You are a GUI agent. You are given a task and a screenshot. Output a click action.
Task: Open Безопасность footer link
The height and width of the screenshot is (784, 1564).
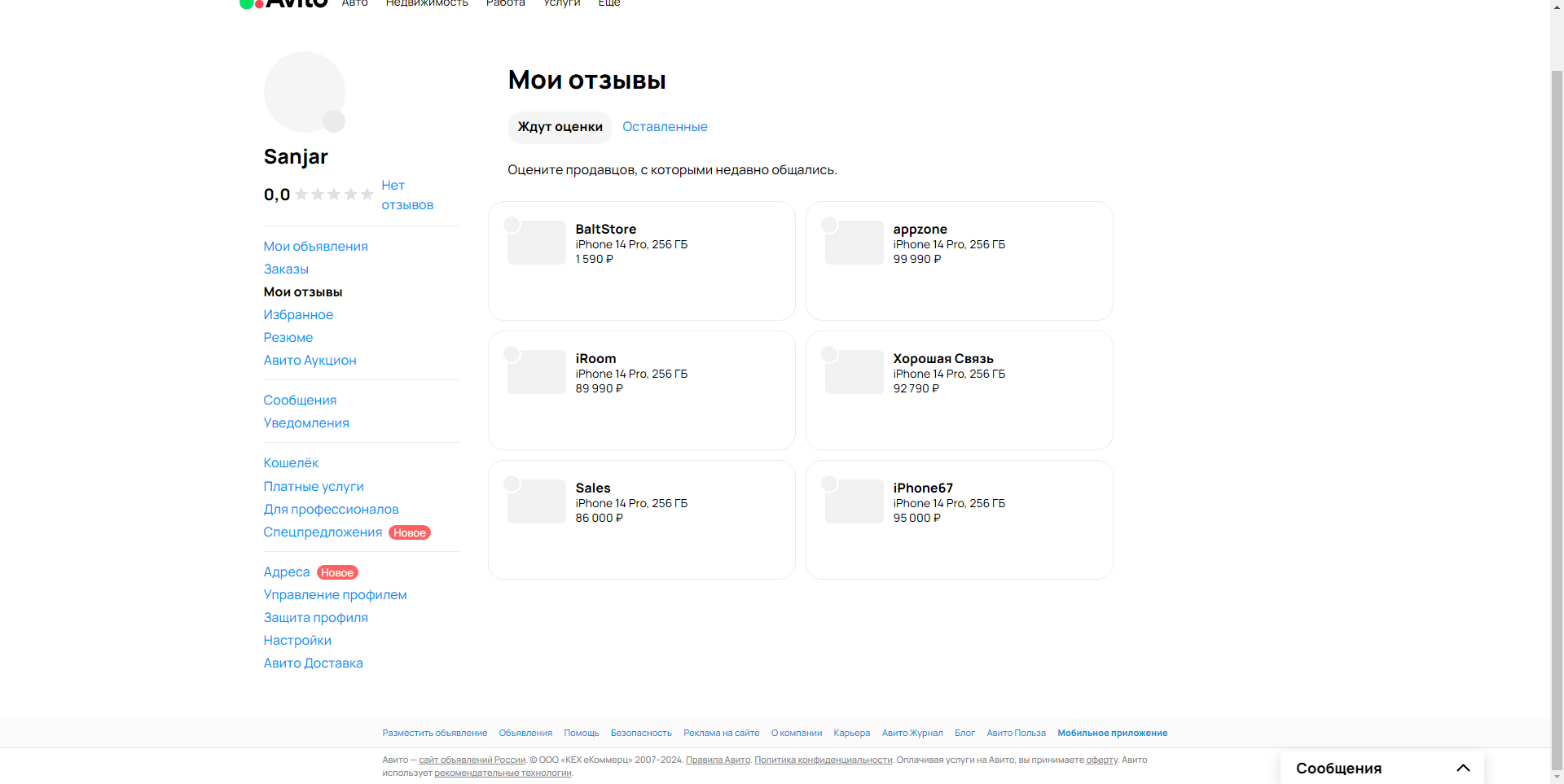(x=641, y=733)
